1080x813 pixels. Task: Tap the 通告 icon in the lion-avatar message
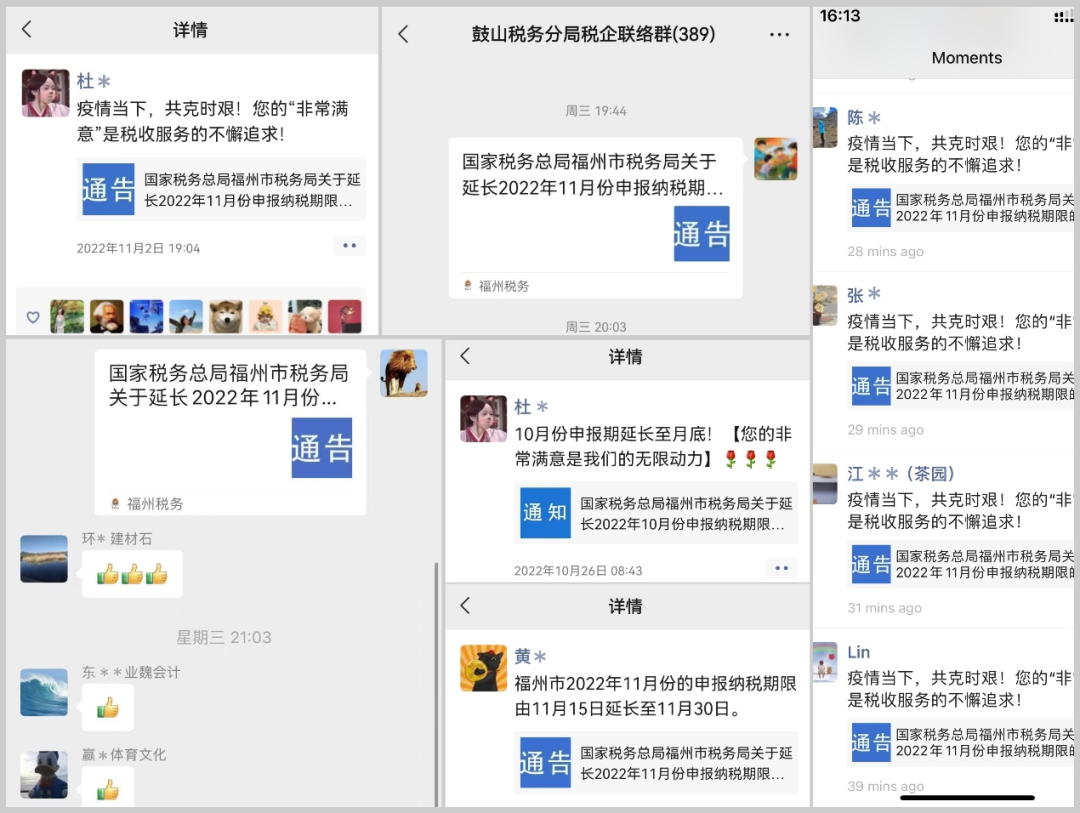tap(322, 448)
